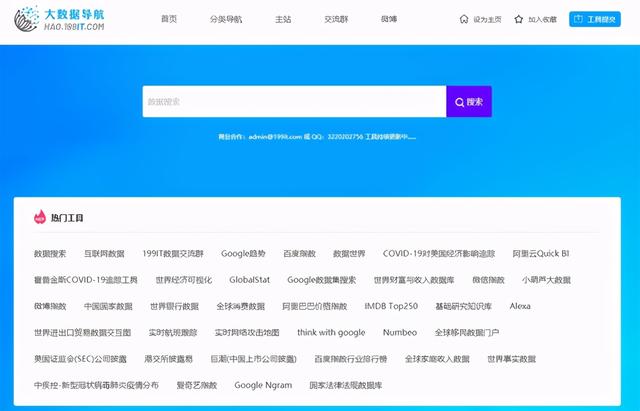Image resolution: width=640 pixels, height=411 pixels.
Task: Open COVID-19对美国经济影响追踪 link
Action: [x=439, y=253]
